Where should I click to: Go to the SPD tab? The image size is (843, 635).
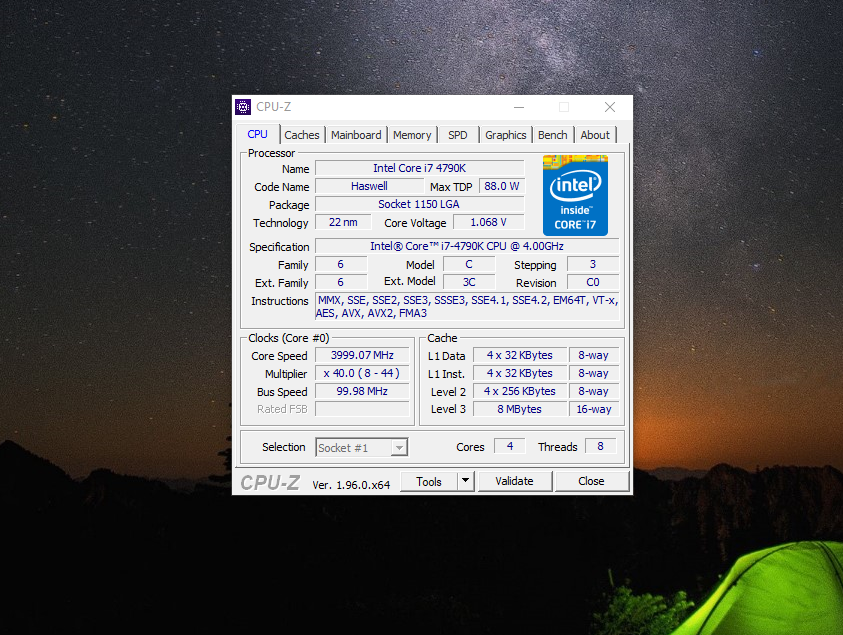(458, 135)
